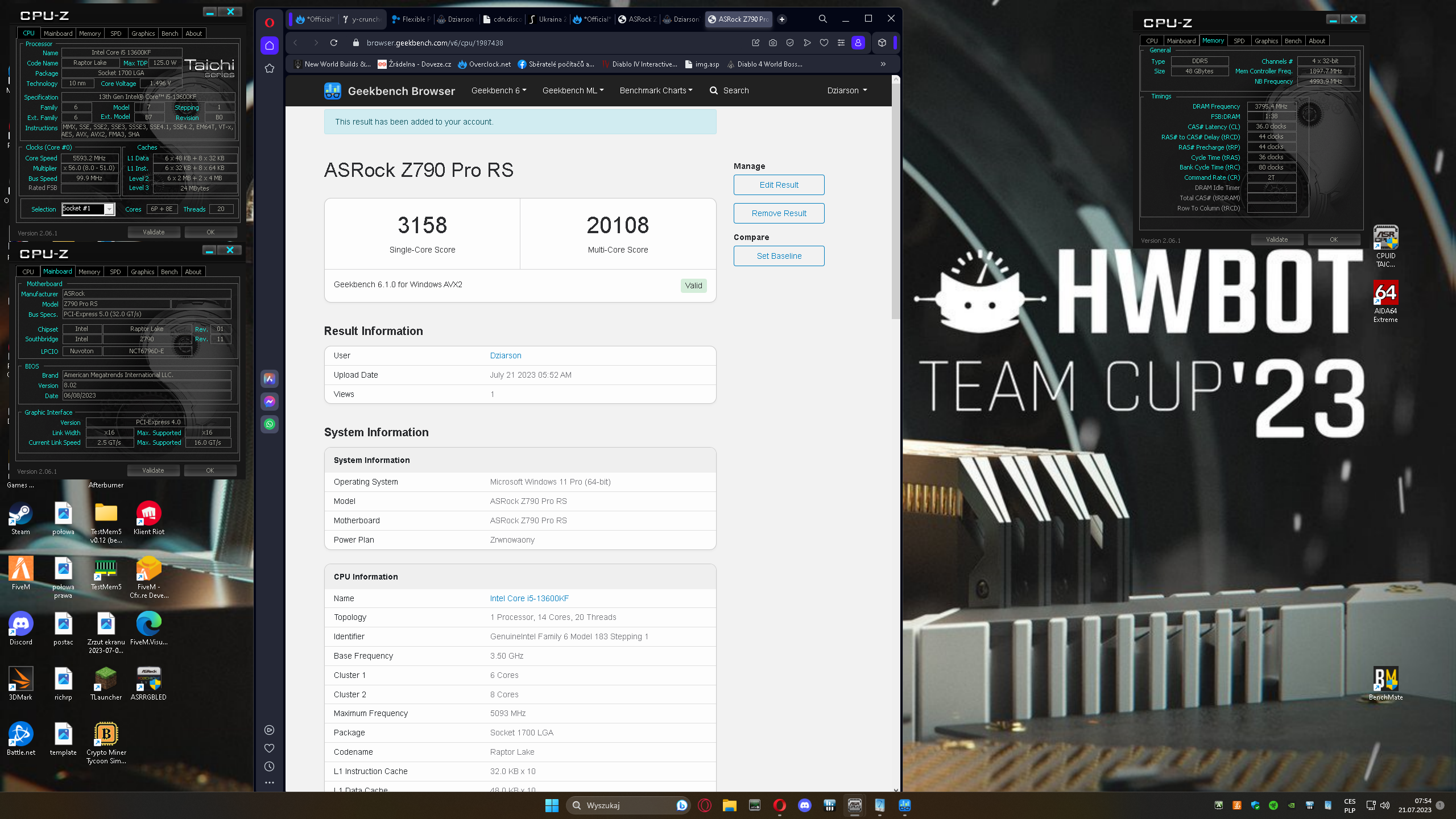Click the browser address bar
The image size is (1456, 819).
coord(546,43)
